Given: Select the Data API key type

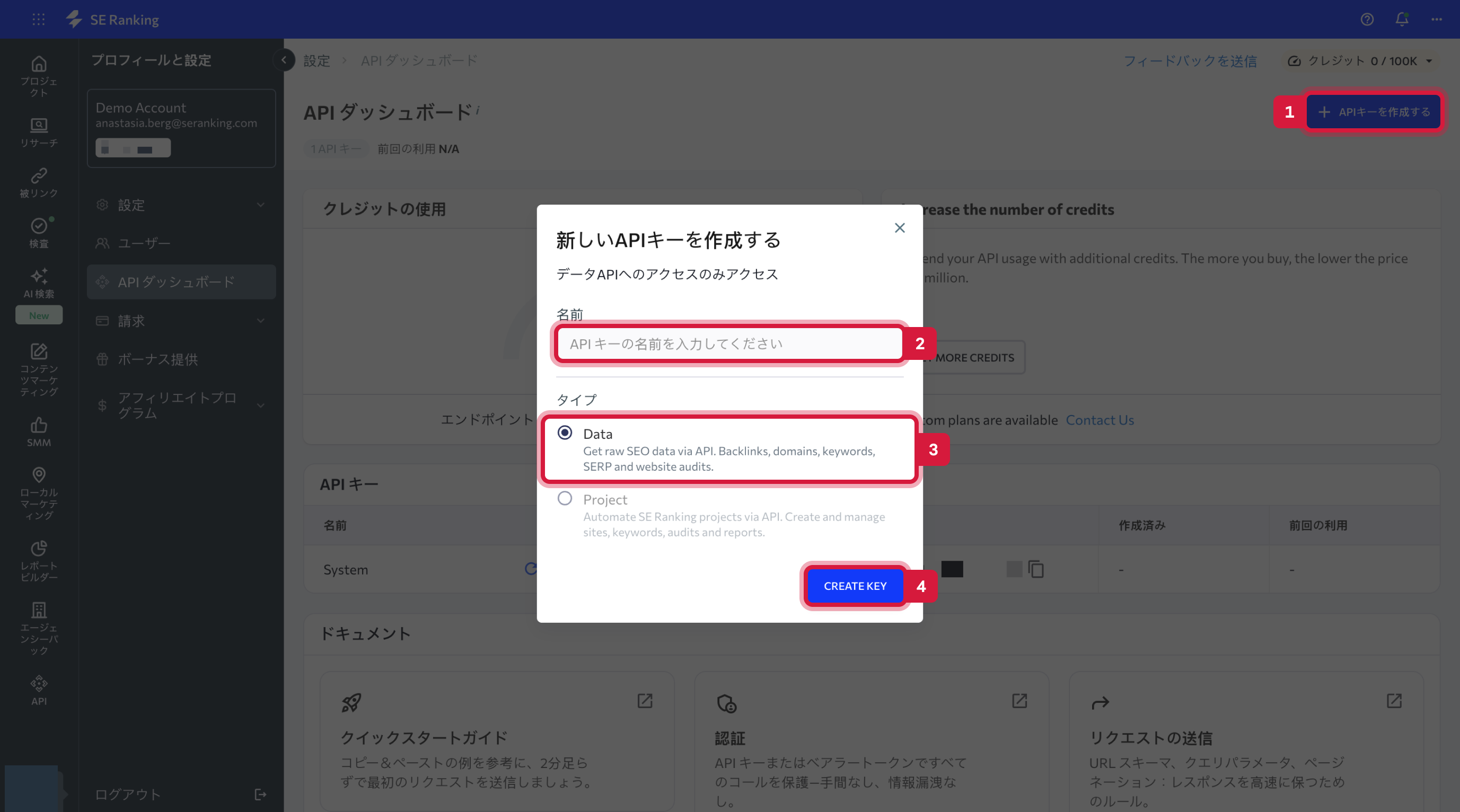Looking at the screenshot, I should [565, 433].
